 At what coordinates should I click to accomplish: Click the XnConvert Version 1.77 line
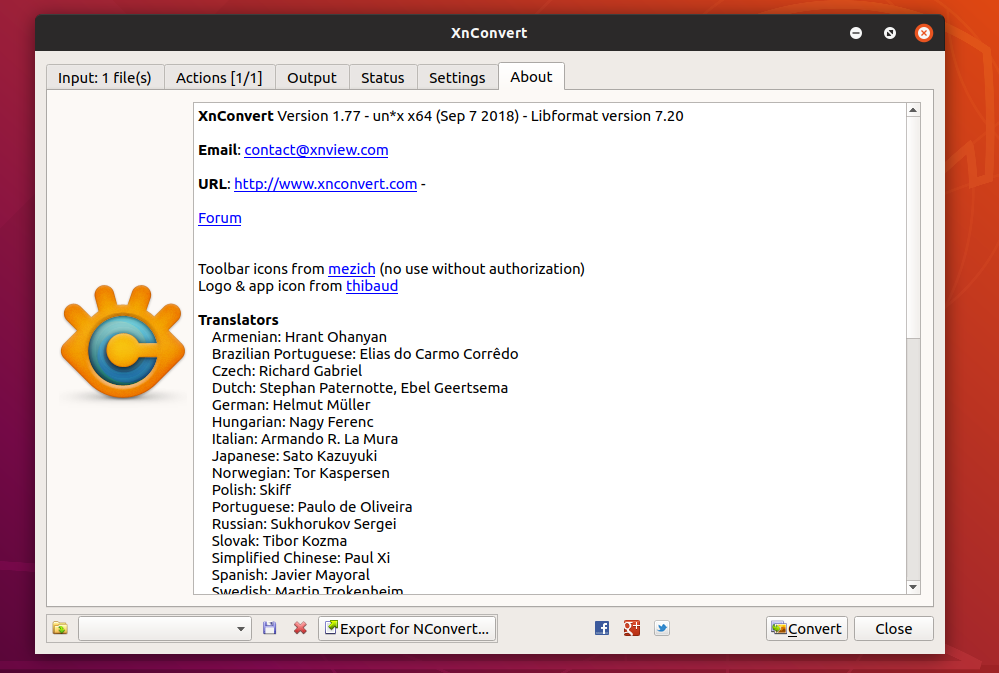coord(441,116)
